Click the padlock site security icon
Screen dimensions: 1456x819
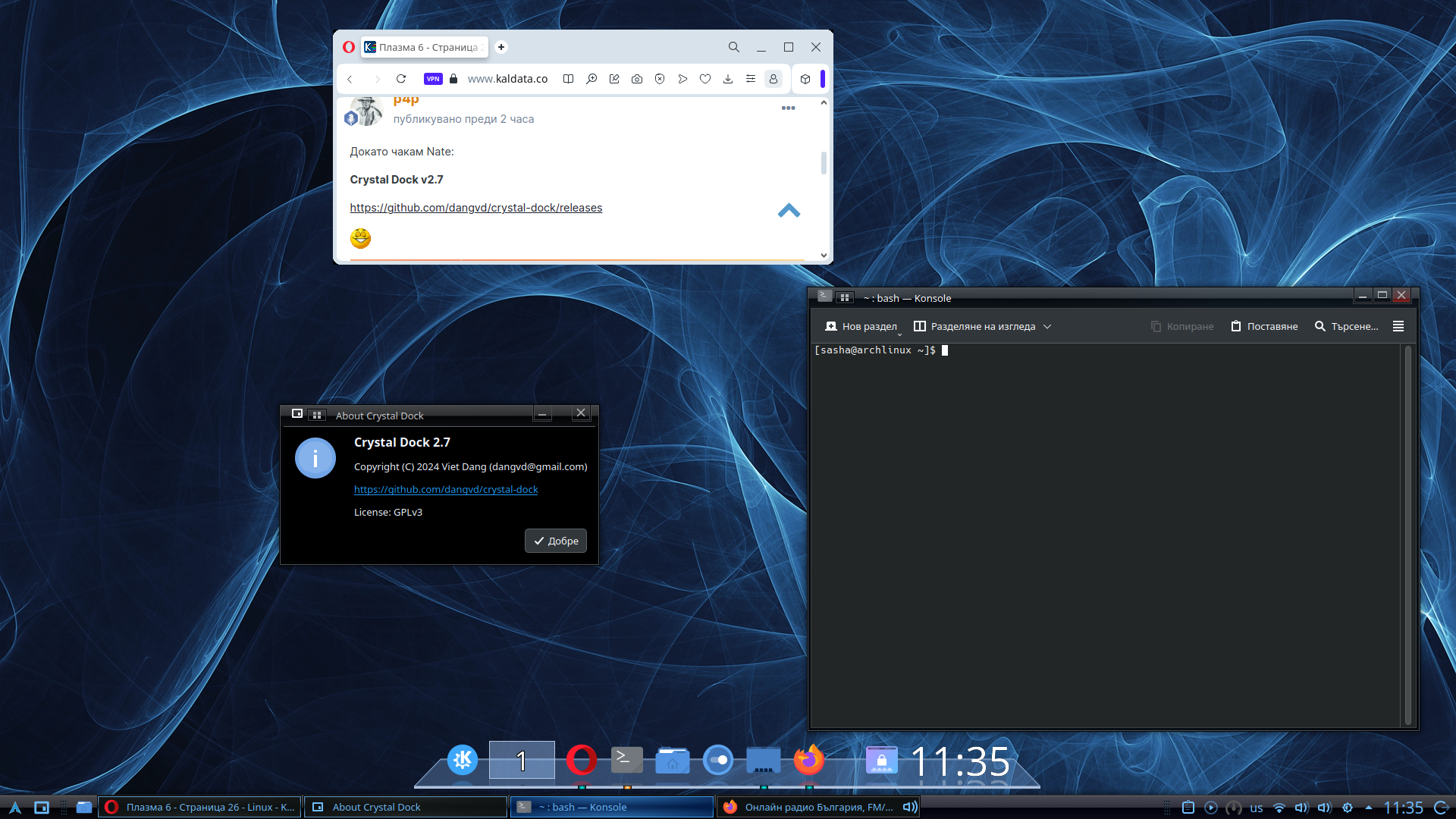pos(453,79)
